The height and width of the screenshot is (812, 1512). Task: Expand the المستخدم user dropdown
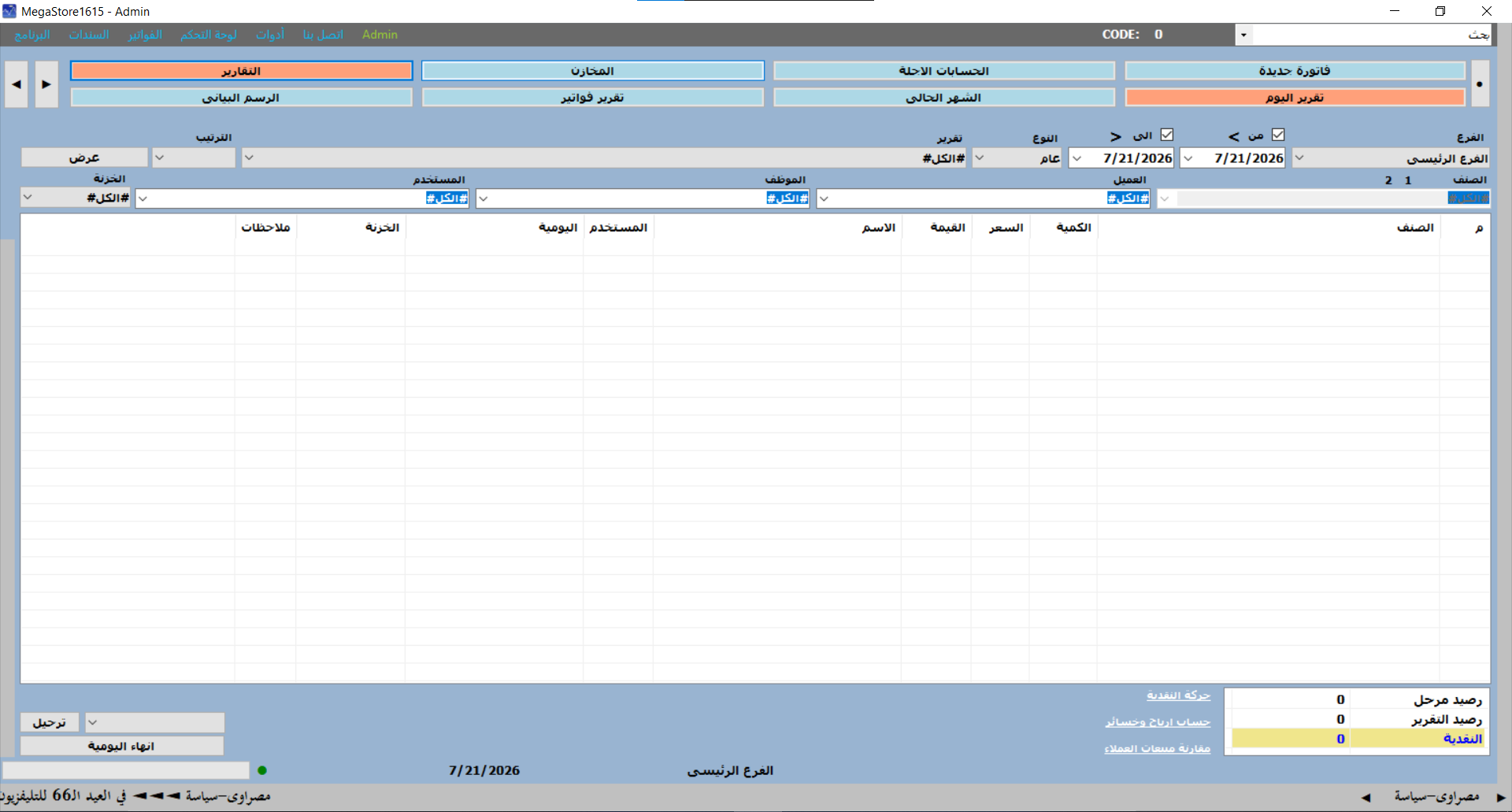(x=143, y=198)
